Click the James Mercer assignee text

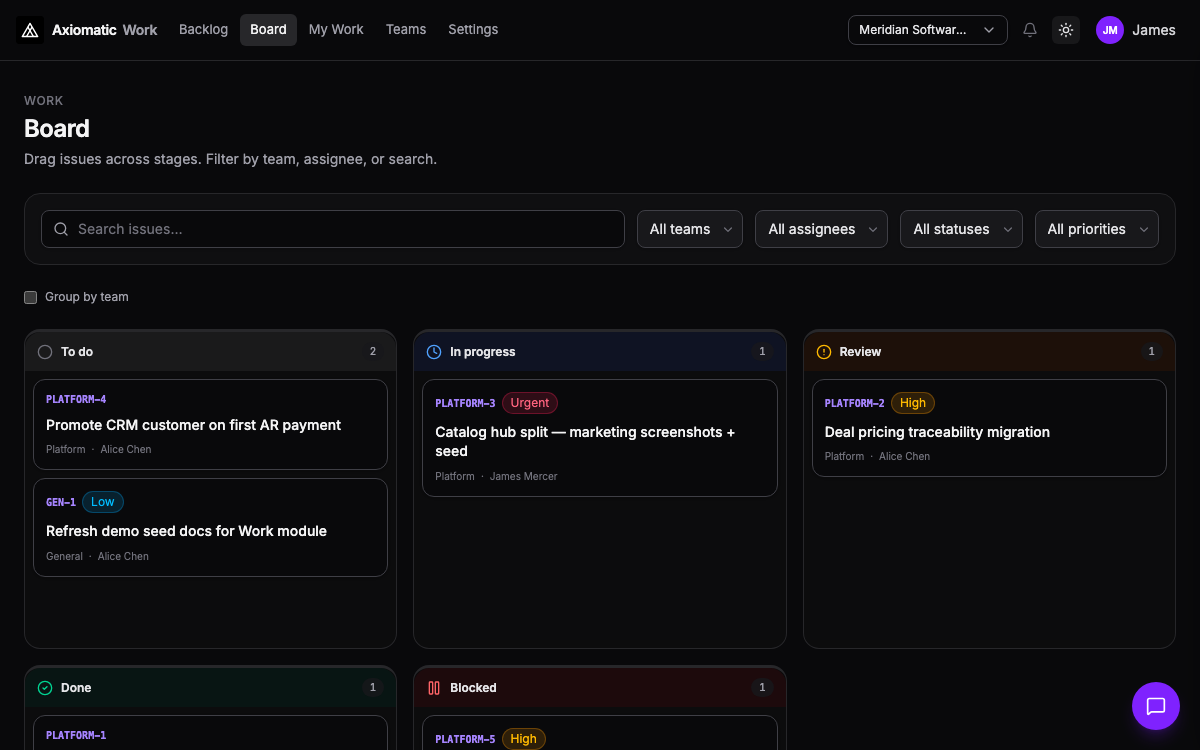(x=524, y=476)
